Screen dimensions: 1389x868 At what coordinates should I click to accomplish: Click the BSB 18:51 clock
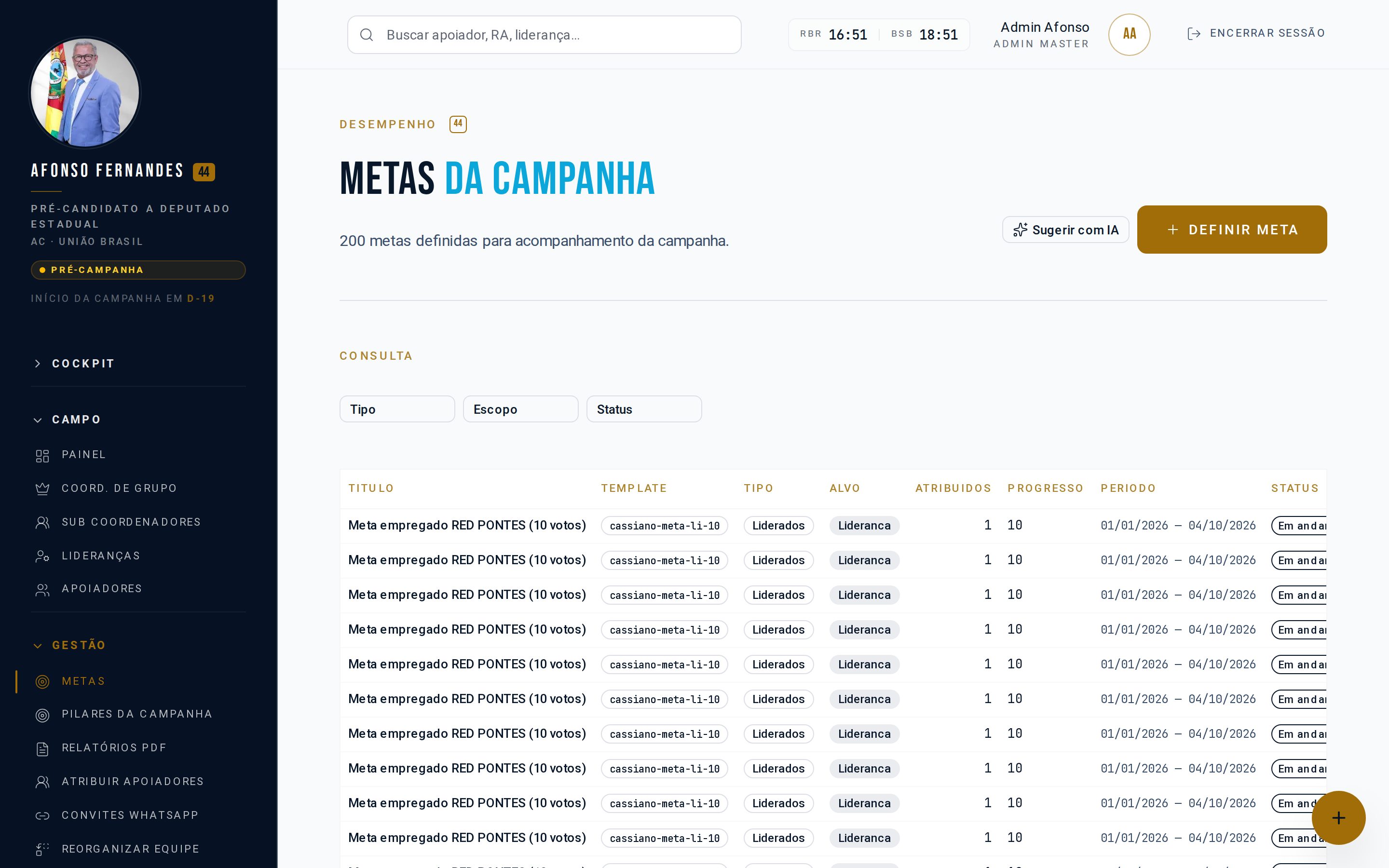point(925,34)
